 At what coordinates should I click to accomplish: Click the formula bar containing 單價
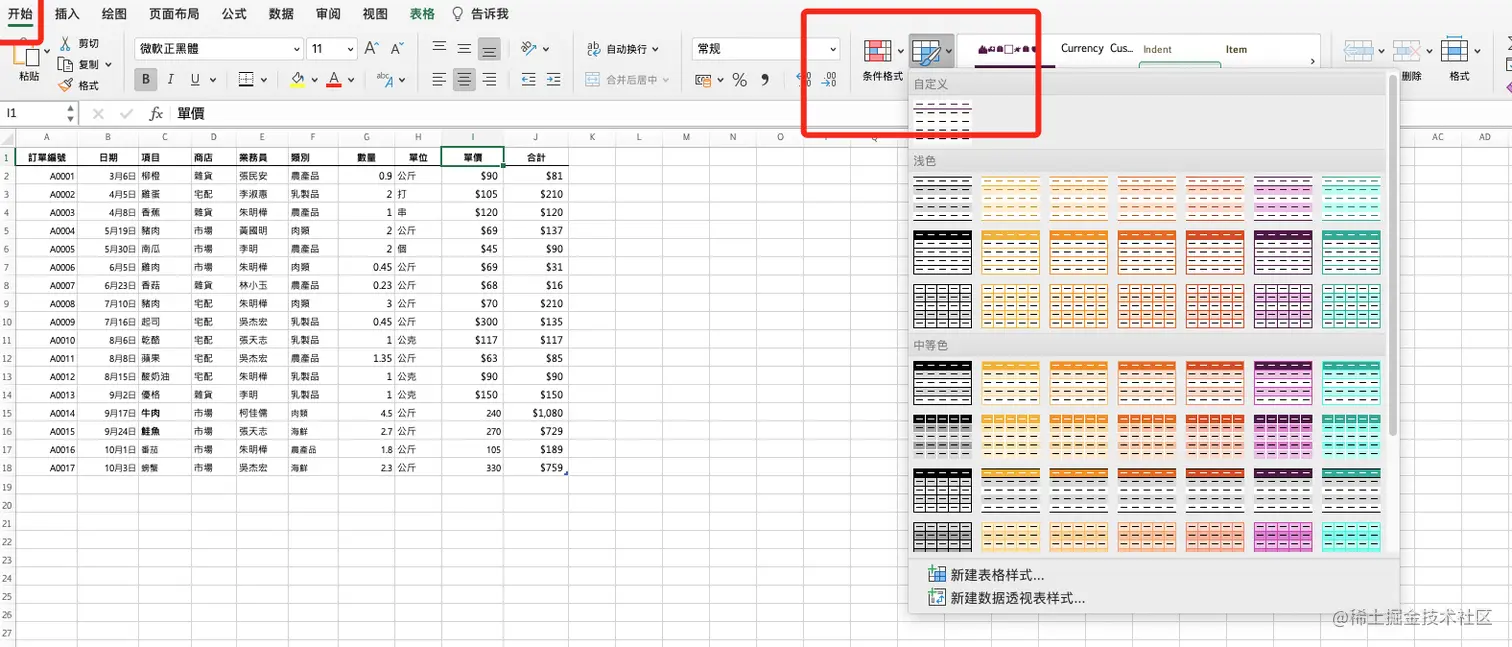[x=840, y=114]
